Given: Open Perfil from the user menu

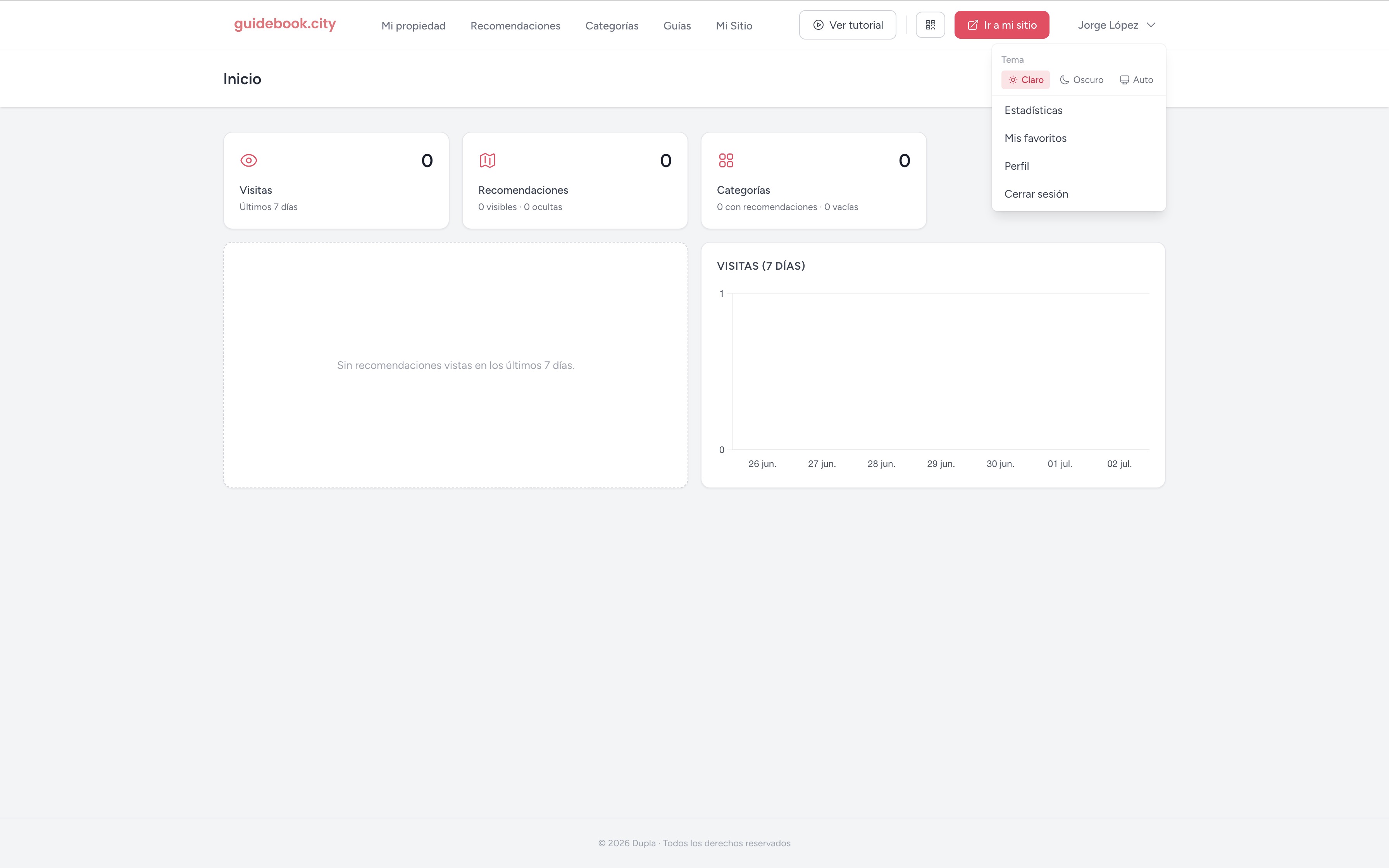Looking at the screenshot, I should [x=1079, y=167].
